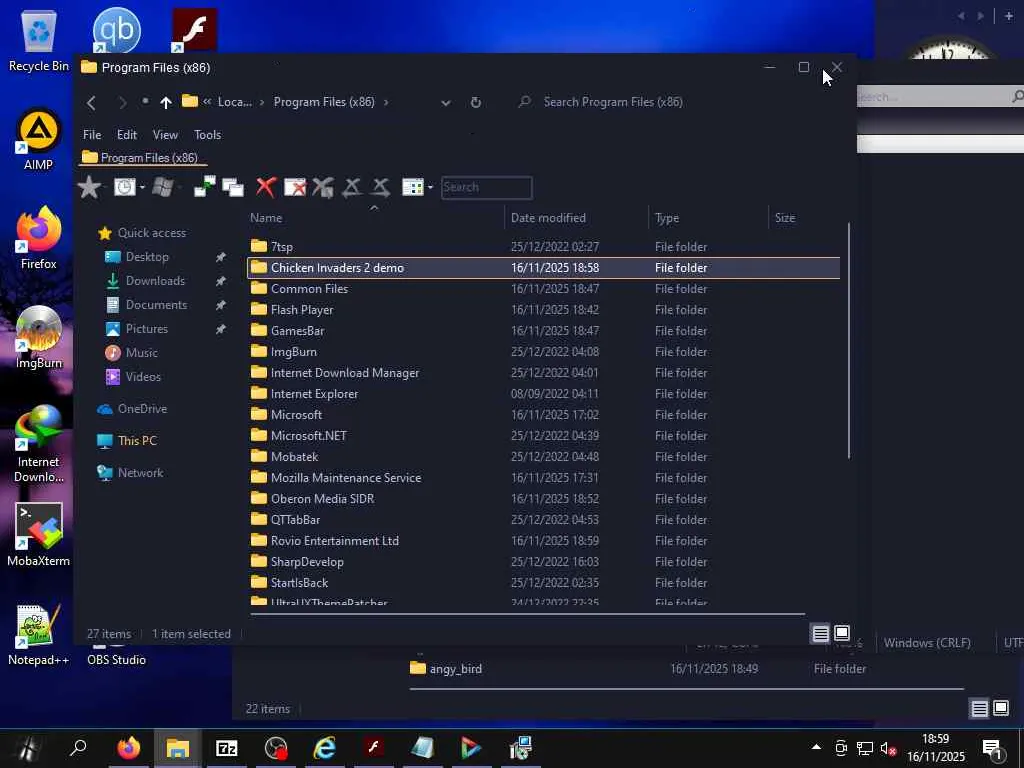Open Desktop in navigation pane

137,257
